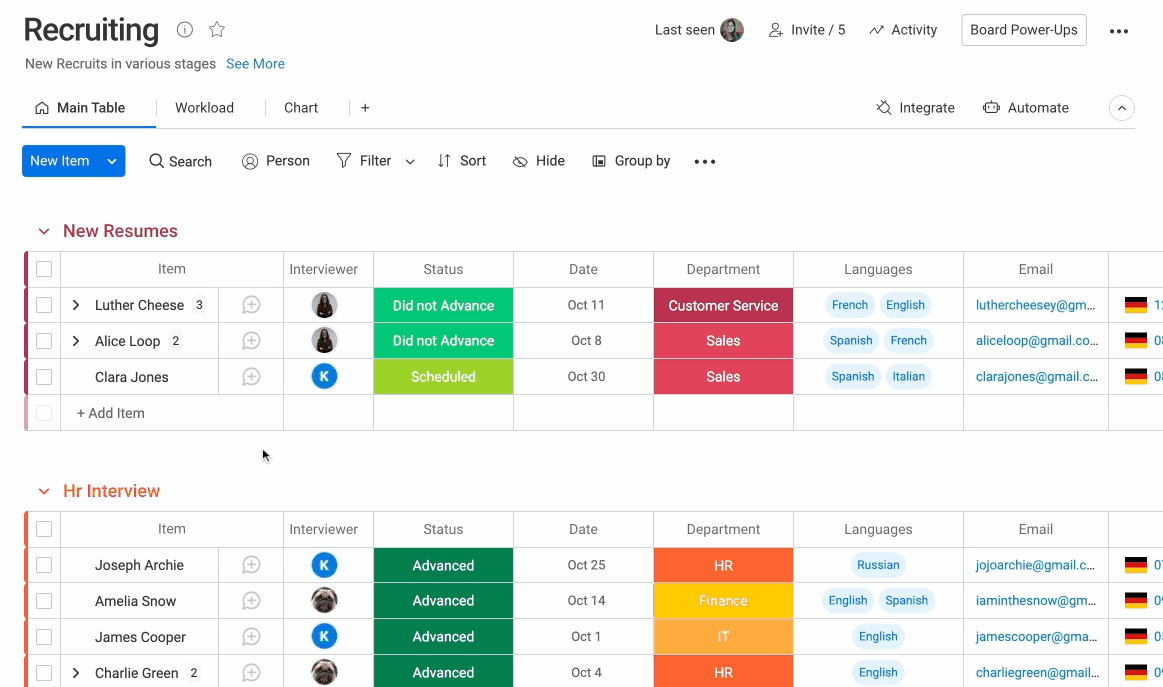Open conversation bubble for Luther Cheese

251,305
